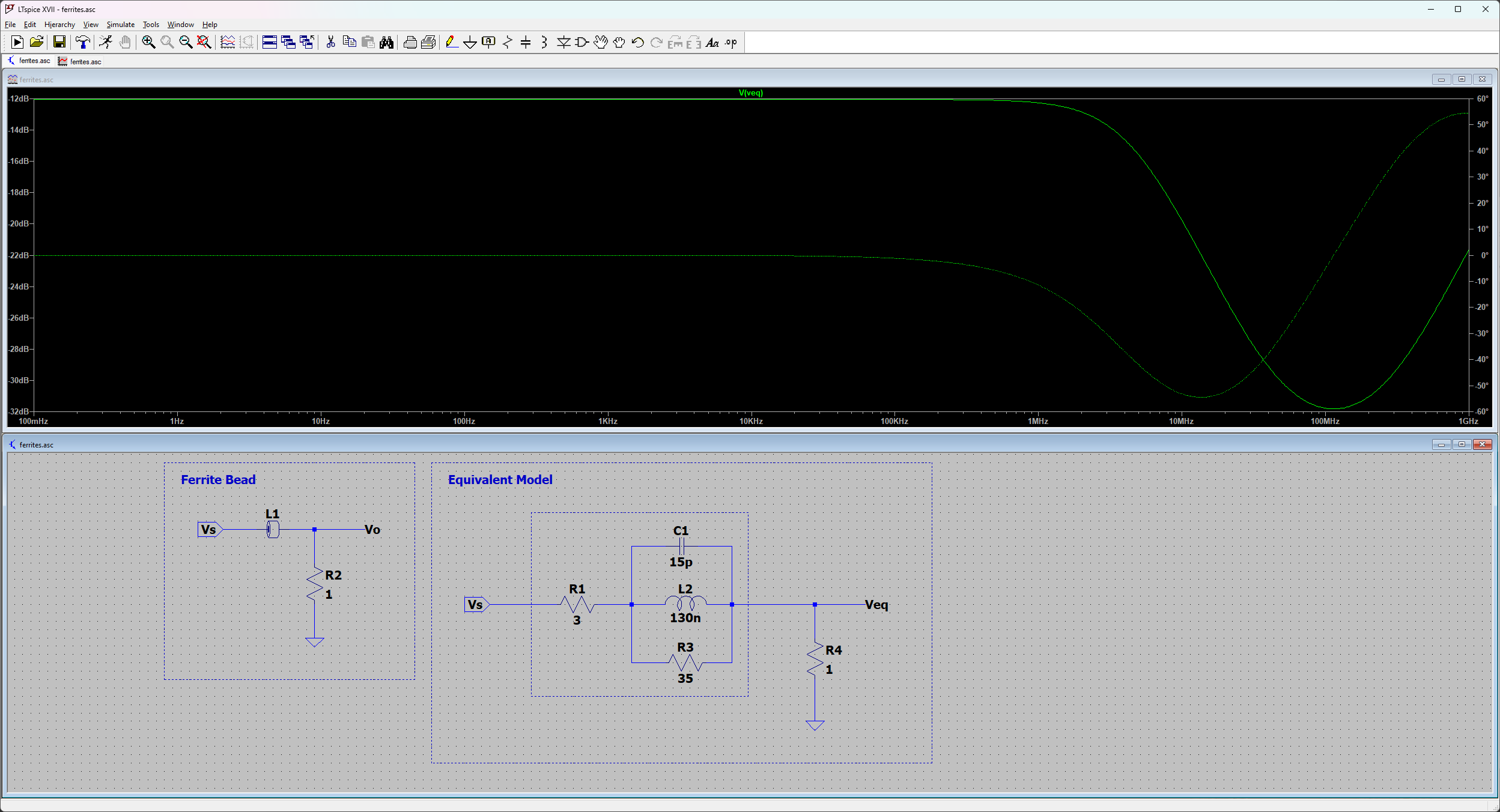Click the 35 value under R3
Screen dimensions: 1500x812
click(685, 679)
